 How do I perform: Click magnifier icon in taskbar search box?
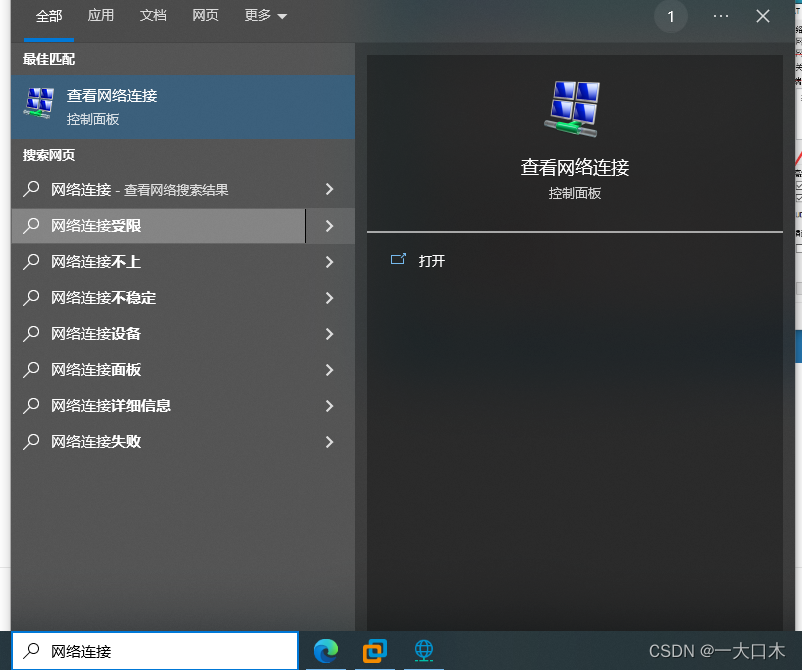coord(31,651)
